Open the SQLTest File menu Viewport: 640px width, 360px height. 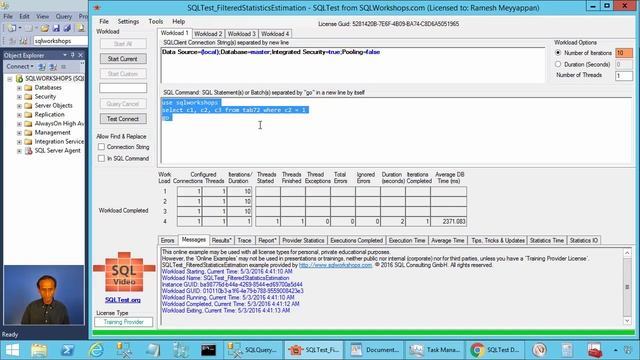click(x=104, y=21)
